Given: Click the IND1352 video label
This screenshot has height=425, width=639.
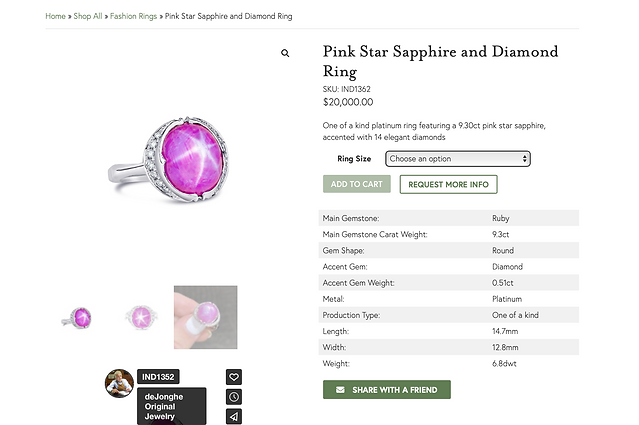Looking at the screenshot, I should tap(158, 377).
